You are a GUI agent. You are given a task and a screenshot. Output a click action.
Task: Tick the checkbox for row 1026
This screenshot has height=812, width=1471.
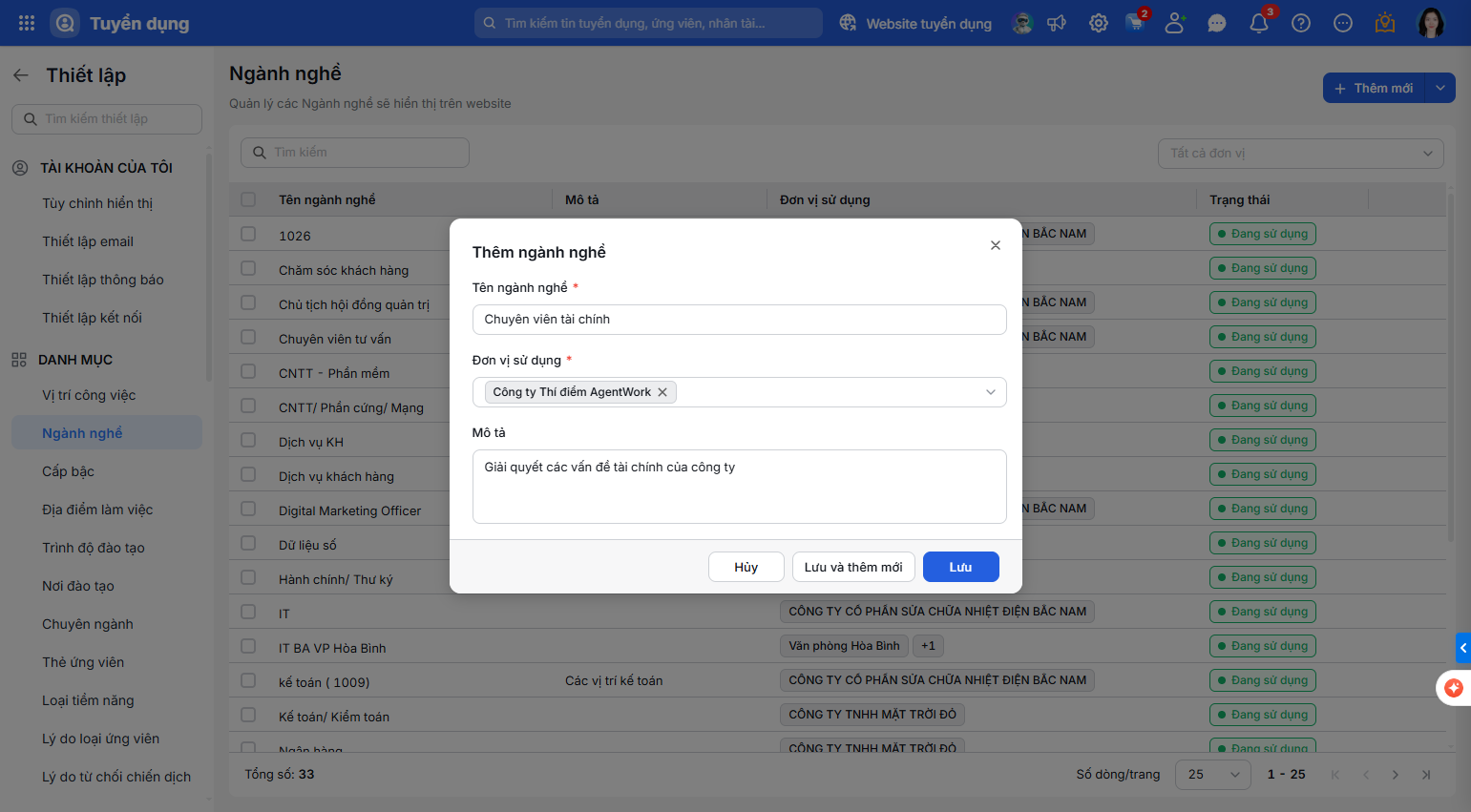click(248, 234)
